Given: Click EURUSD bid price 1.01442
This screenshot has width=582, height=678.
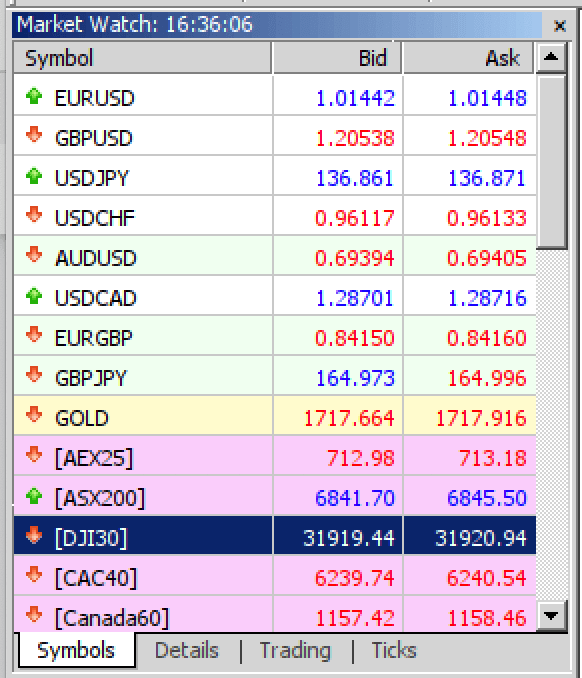Looking at the screenshot, I should pos(355,98).
